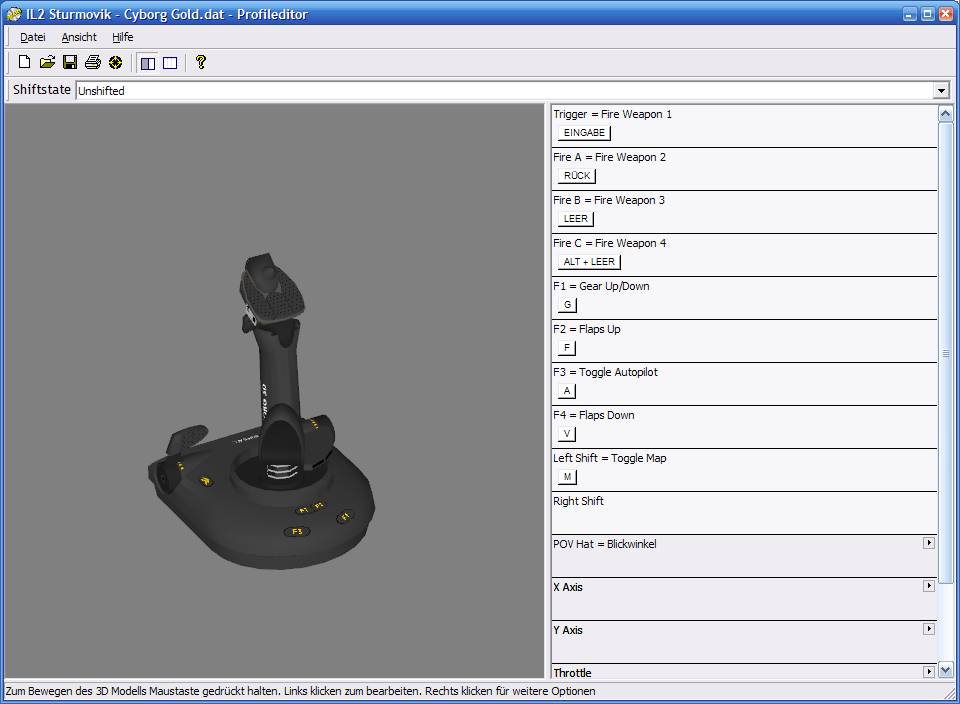Expand the Throttle row arrow

pyautogui.click(x=929, y=672)
